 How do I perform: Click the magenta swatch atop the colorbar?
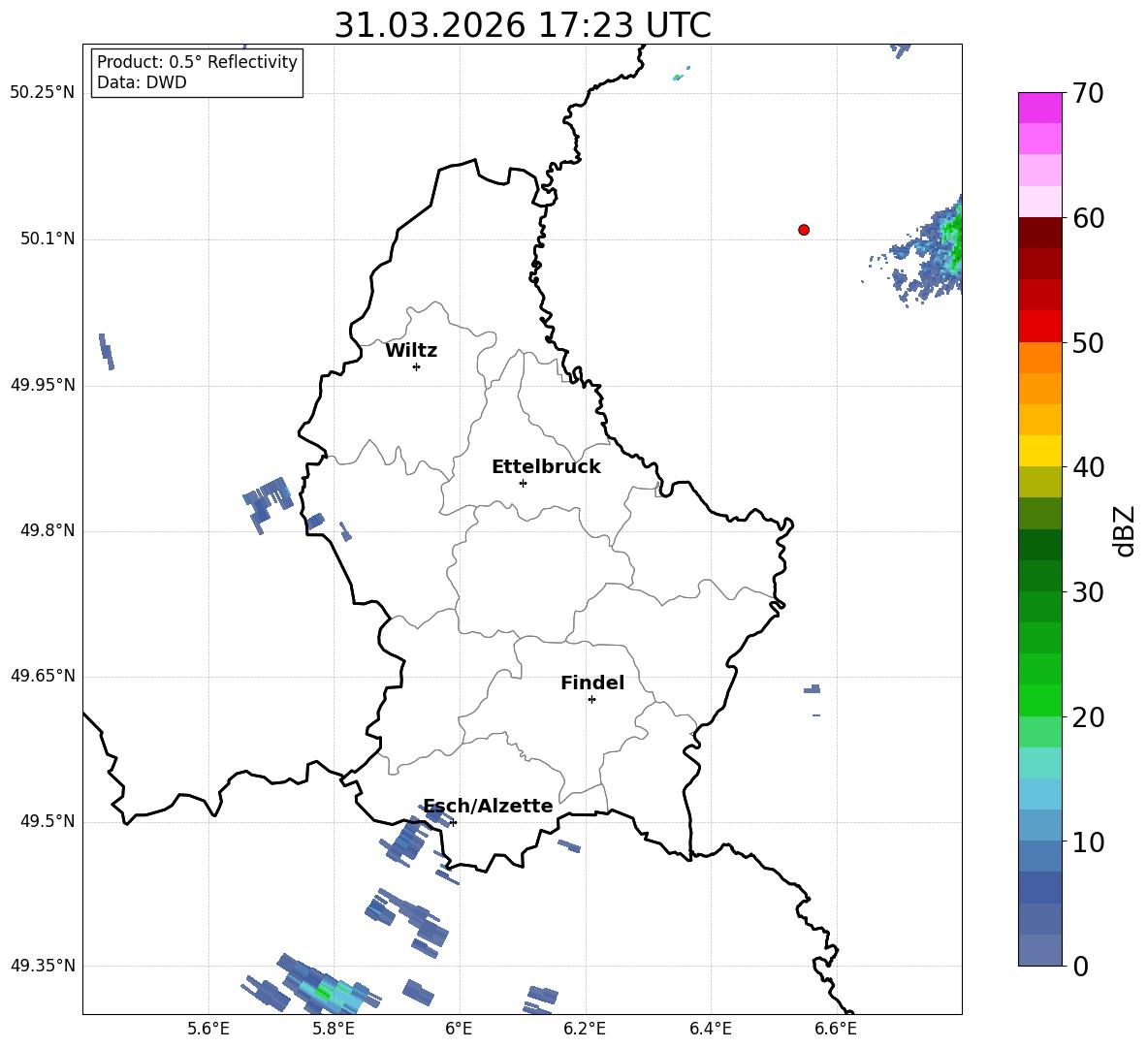(x=1039, y=109)
